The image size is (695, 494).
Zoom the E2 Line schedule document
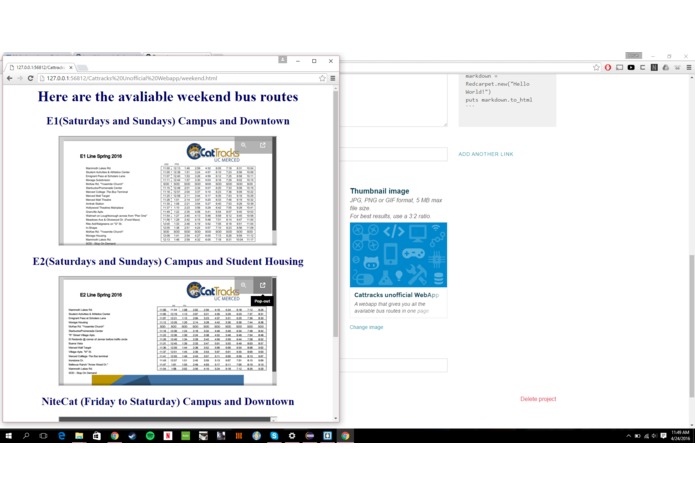coord(243,285)
